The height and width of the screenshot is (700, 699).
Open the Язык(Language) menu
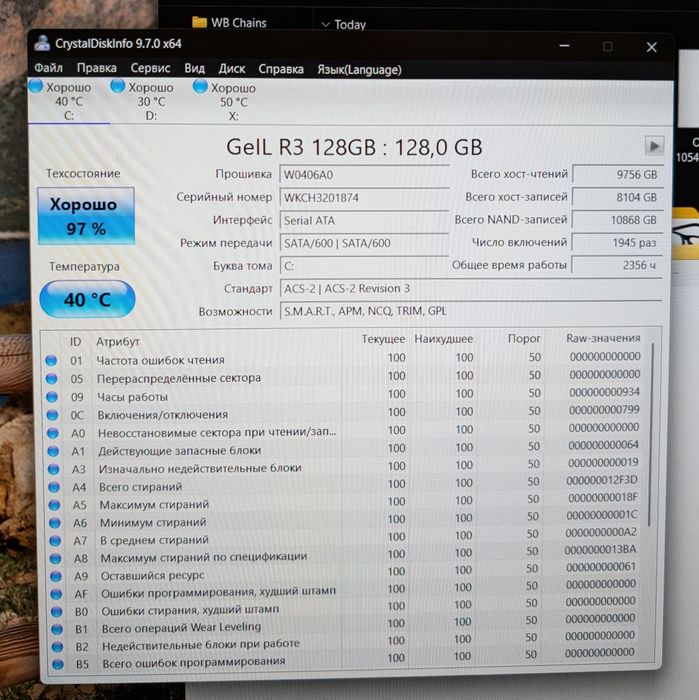coord(359,70)
